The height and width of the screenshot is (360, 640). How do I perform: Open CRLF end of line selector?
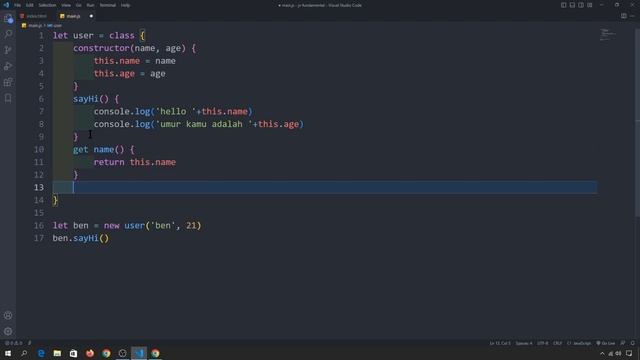[558, 343]
